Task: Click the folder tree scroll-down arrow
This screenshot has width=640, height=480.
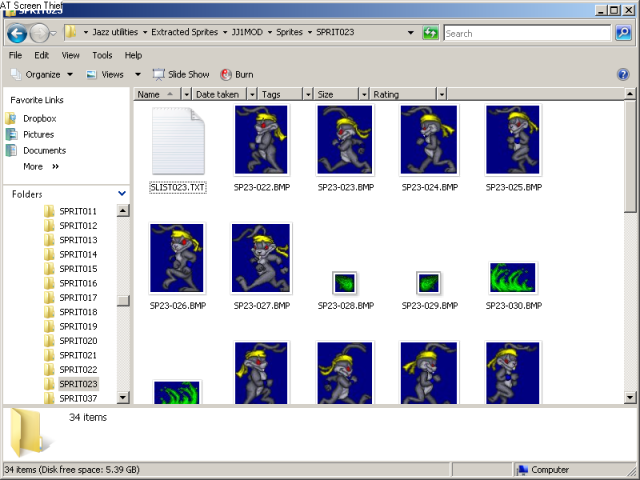Action: pos(123,397)
